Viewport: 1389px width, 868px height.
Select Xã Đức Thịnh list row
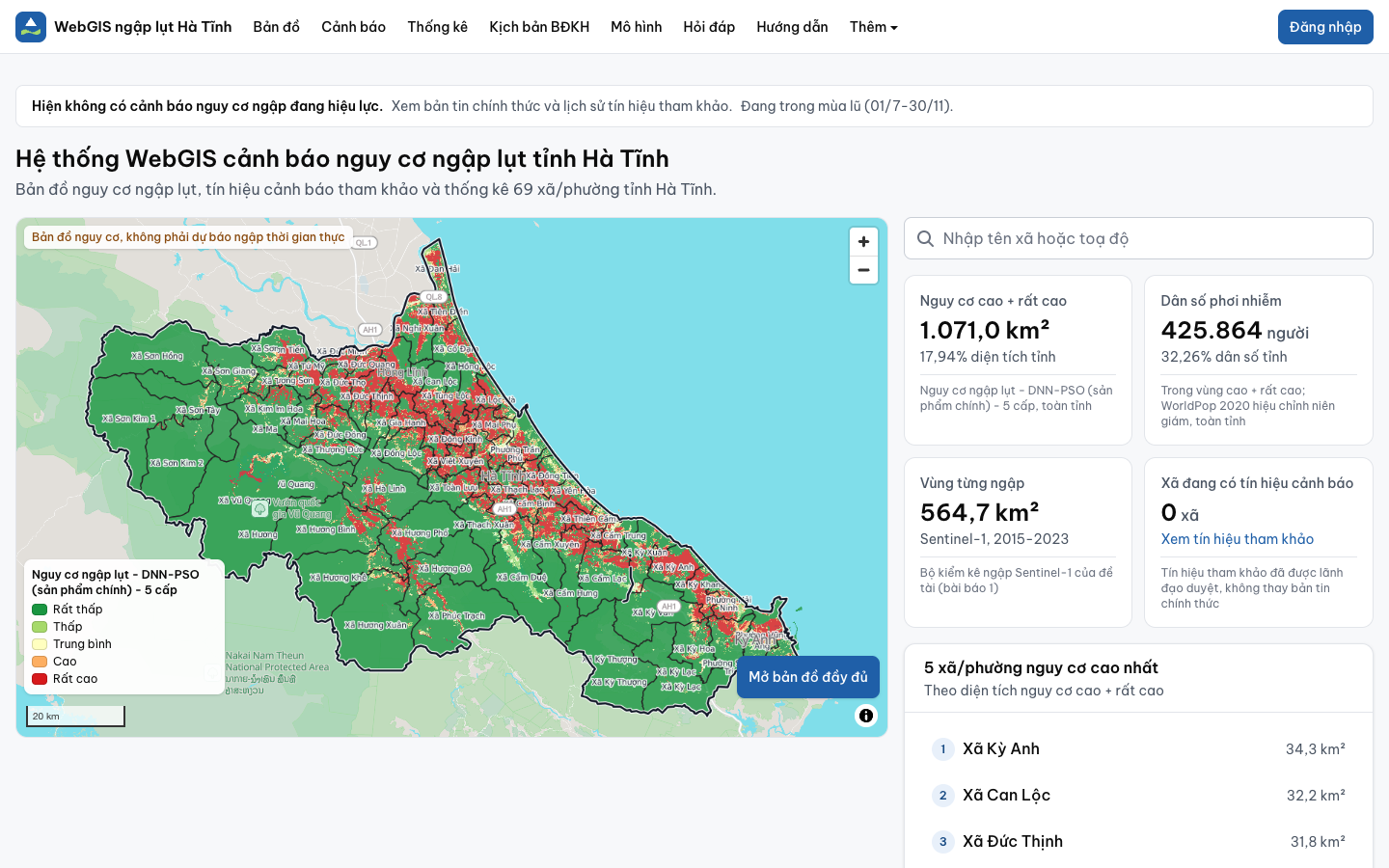pyautogui.click(x=1138, y=841)
